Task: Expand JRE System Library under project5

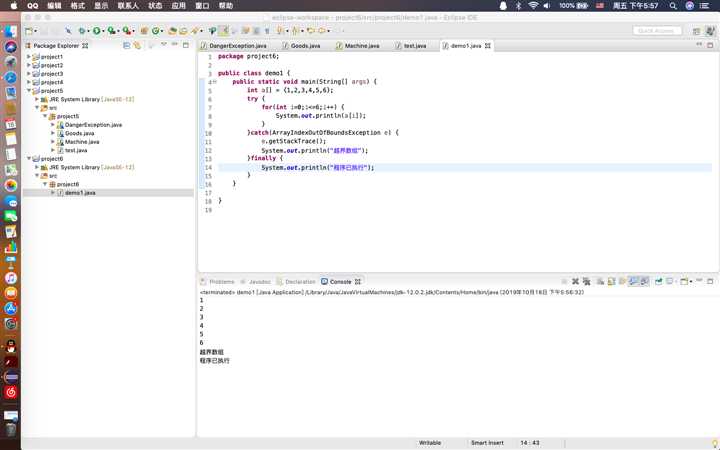Action: pos(37,99)
